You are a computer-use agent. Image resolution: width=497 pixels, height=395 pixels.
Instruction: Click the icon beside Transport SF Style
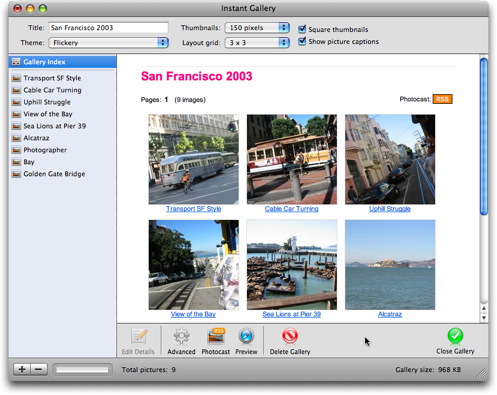[16, 78]
